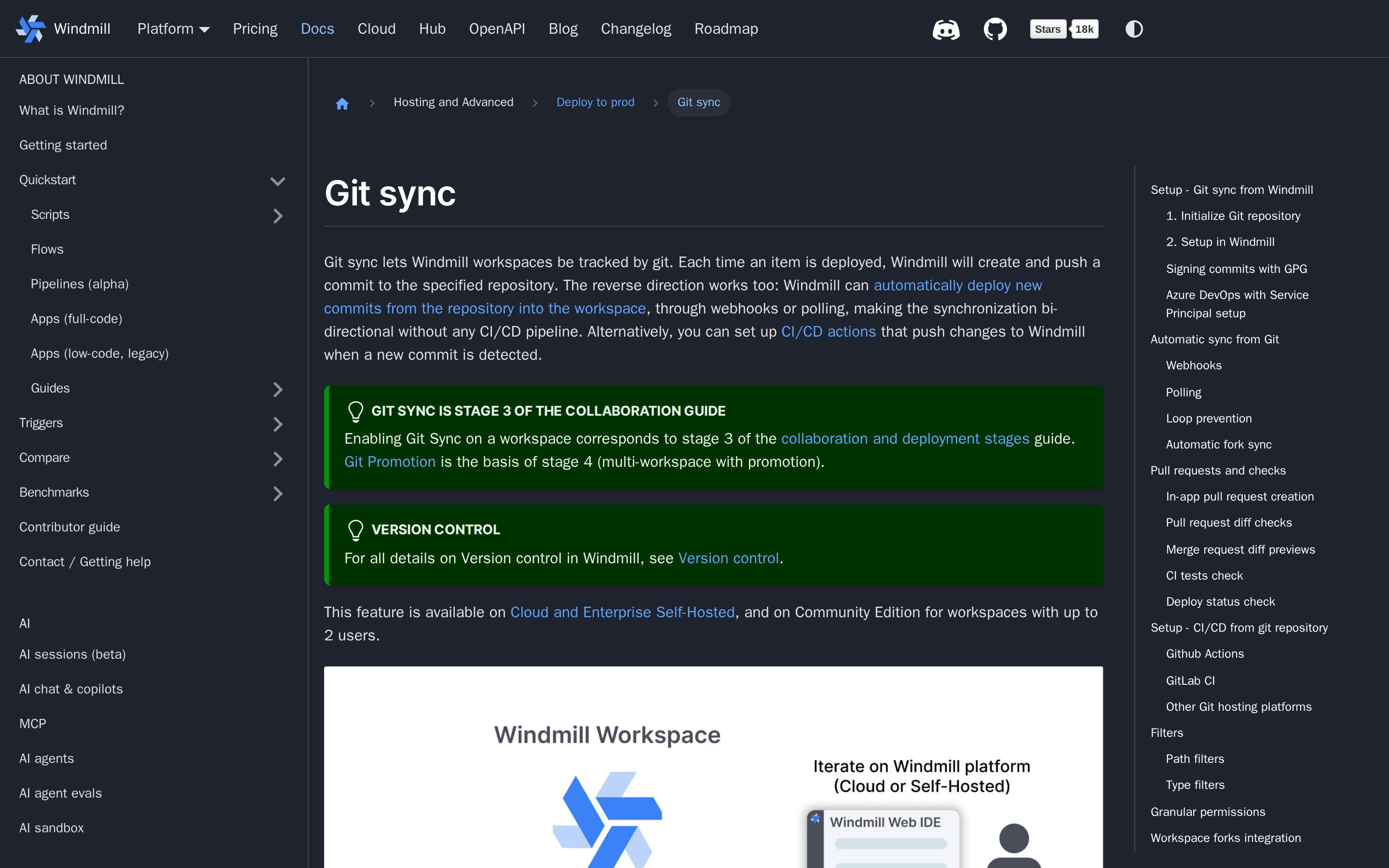
Task: Open Cloud and Enterprise Self-Hosted link
Action: pos(622,612)
